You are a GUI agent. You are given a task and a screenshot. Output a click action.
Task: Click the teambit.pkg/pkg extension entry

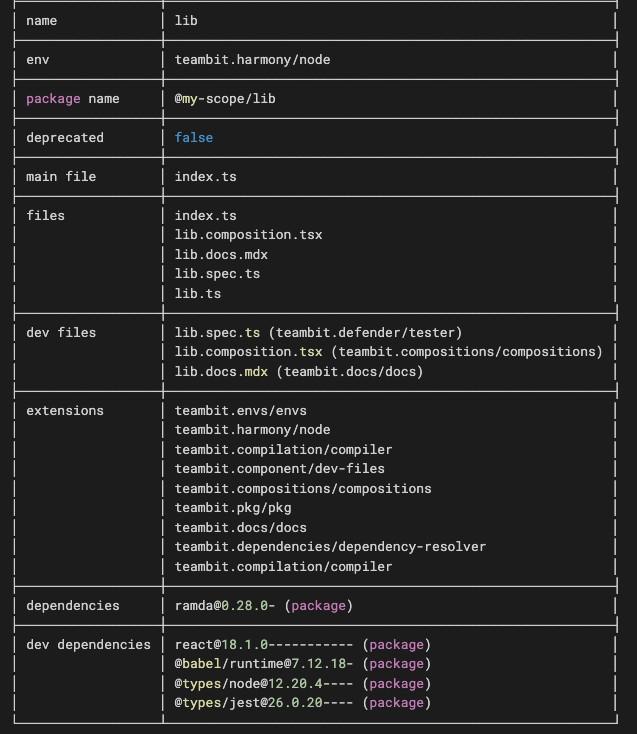coord(233,508)
